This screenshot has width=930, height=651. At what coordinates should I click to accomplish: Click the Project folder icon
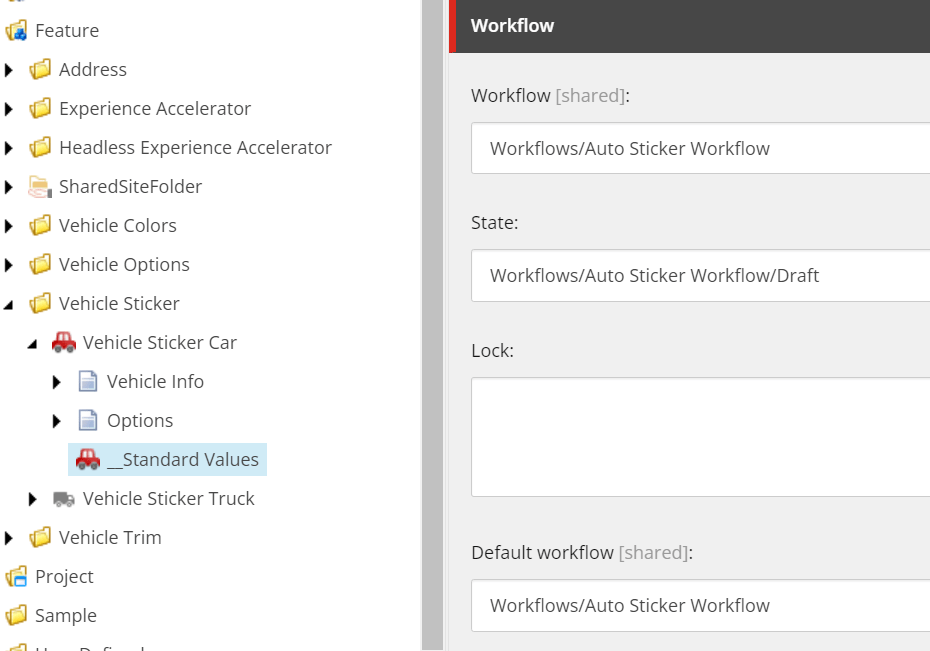[x=16, y=577]
